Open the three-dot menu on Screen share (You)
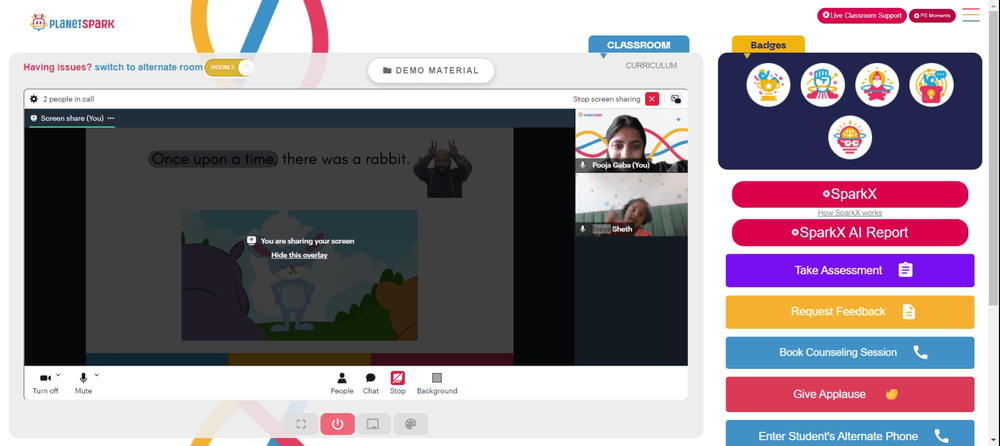 111,118
